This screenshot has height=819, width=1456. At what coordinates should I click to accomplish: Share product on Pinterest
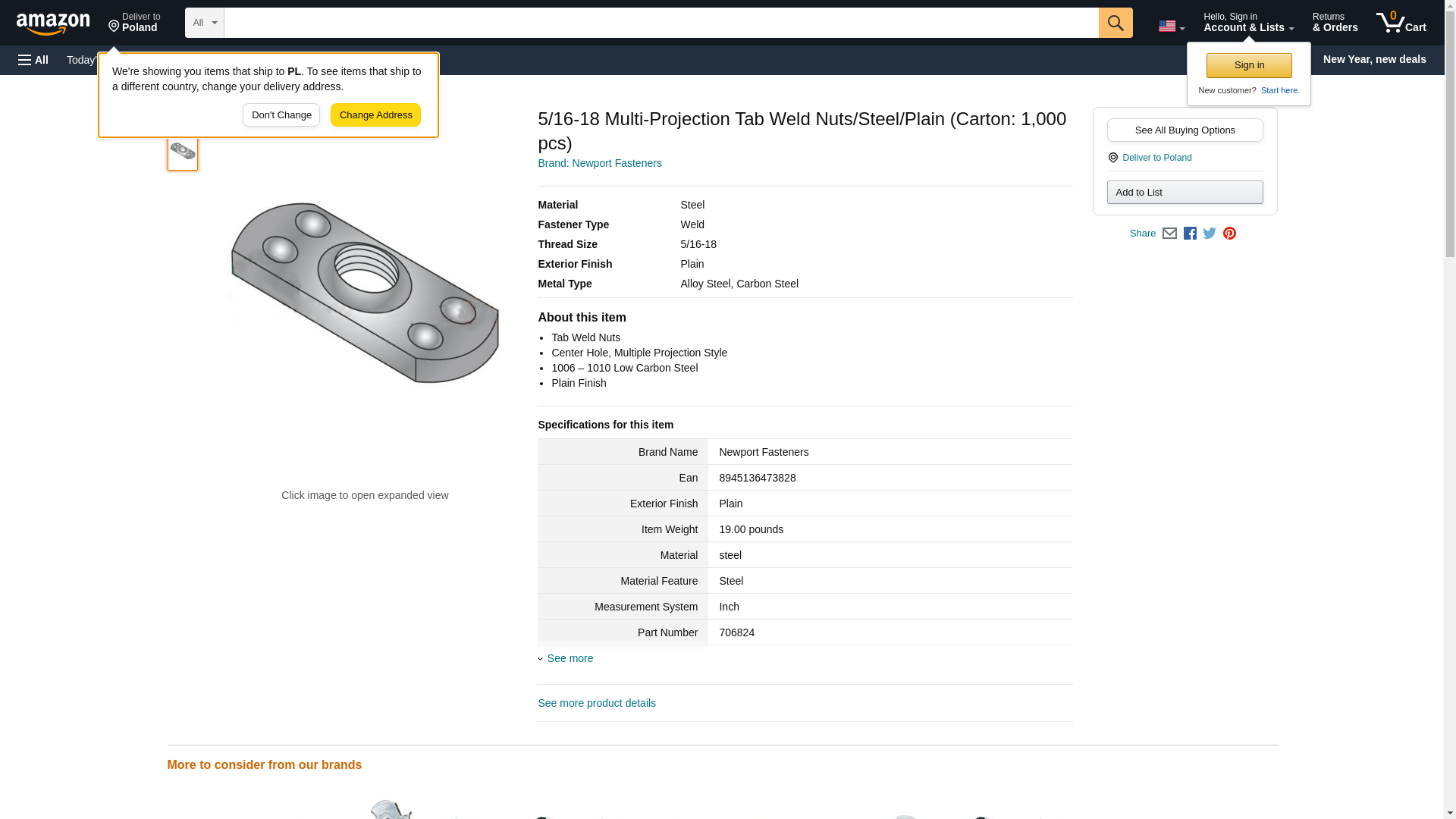(x=1229, y=234)
